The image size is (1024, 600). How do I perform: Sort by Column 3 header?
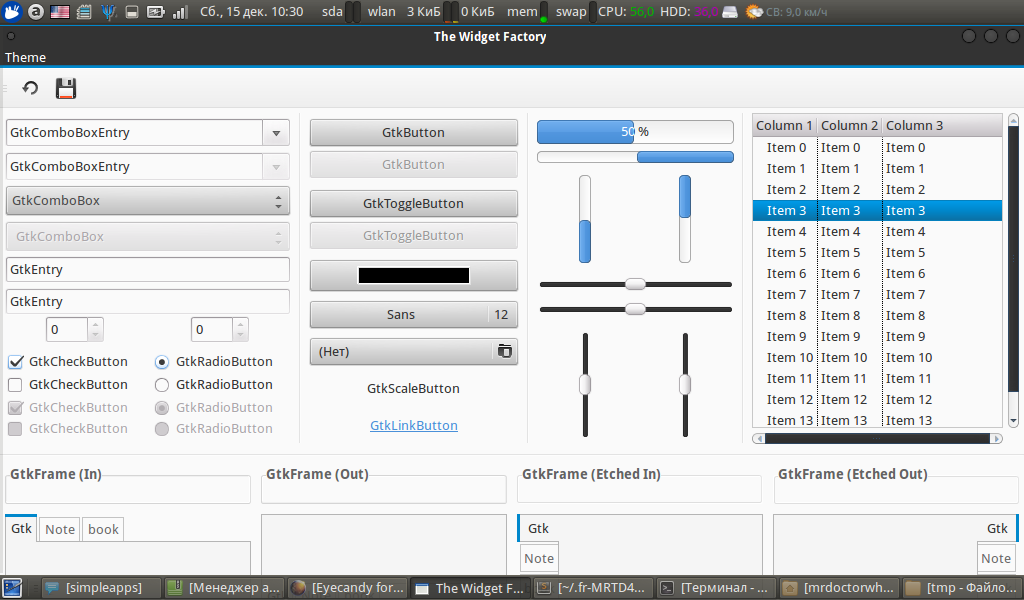click(x=942, y=125)
